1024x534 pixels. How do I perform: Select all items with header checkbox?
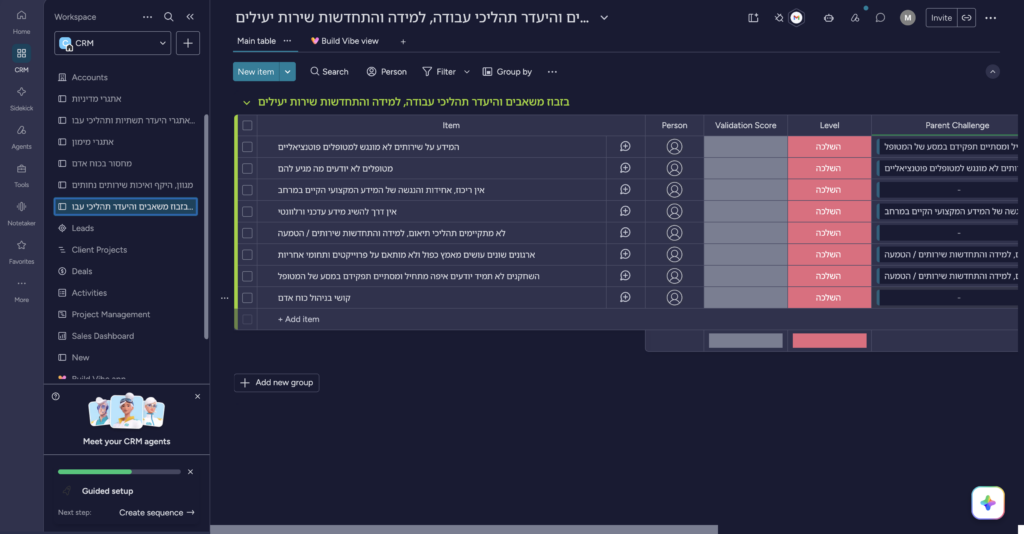(247, 125)
